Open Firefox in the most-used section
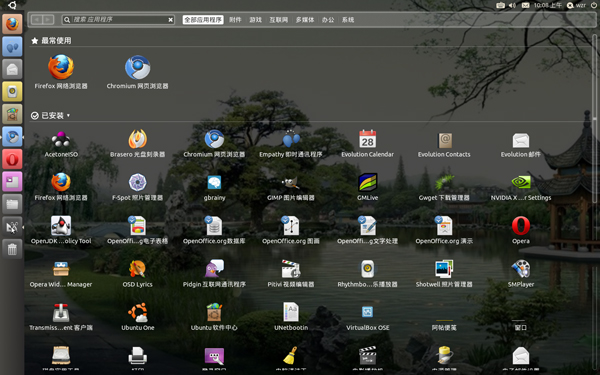 pyautogui.click(x=61, y=72)
